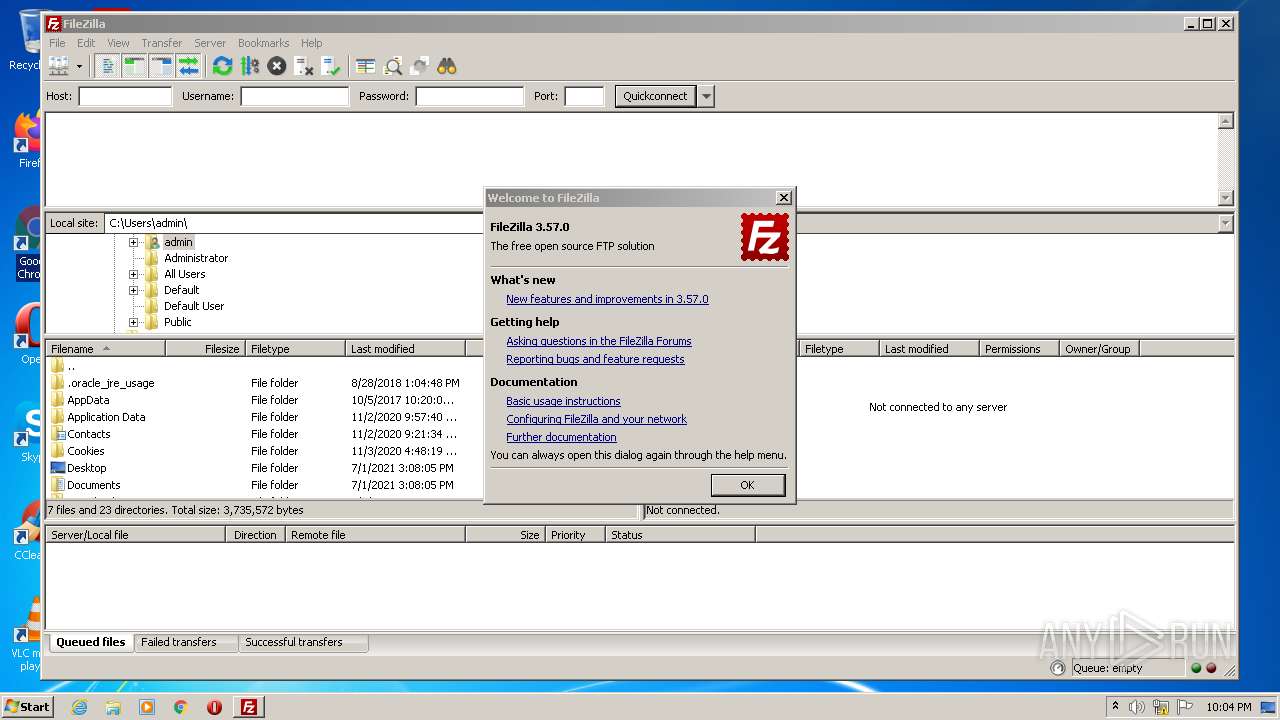This screenshot has width=1280, height=720.
Task: Open the Site Manager dropdown arrow
Action: coord(79,66)
